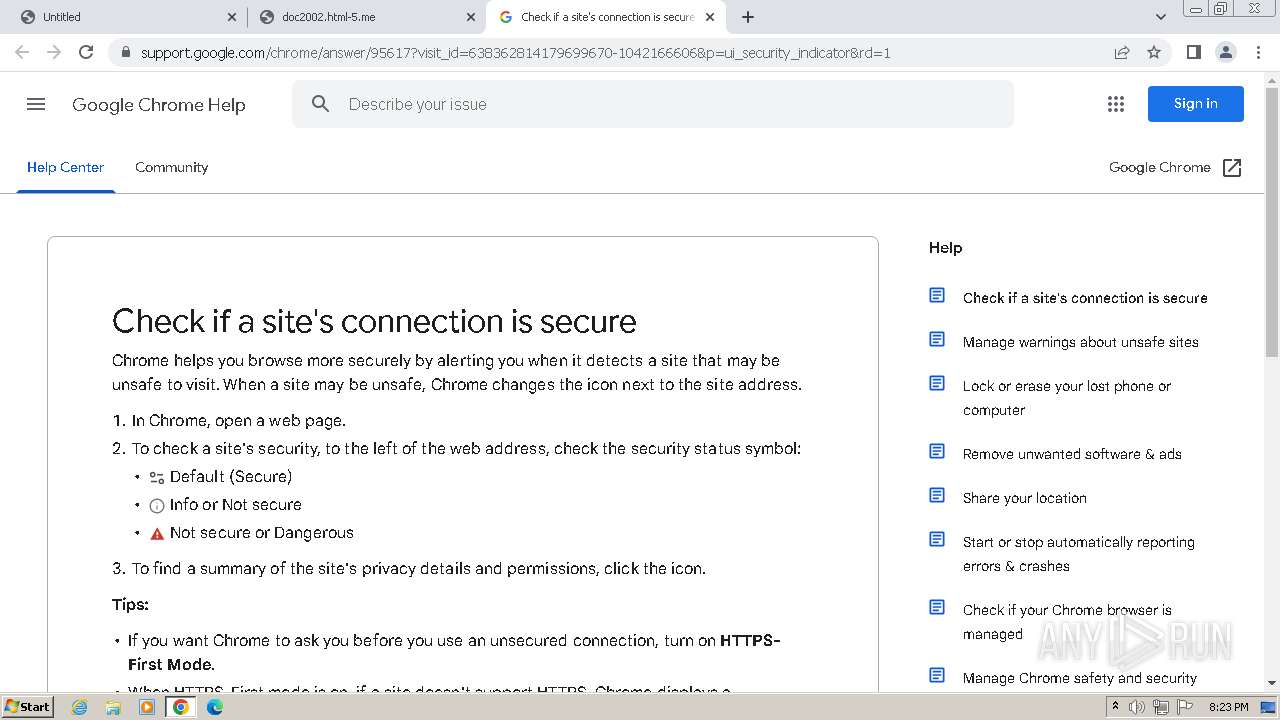This screenshot has height=720, width=1280.
Task: Type in Describe your issue field
Action: [652, 104]
